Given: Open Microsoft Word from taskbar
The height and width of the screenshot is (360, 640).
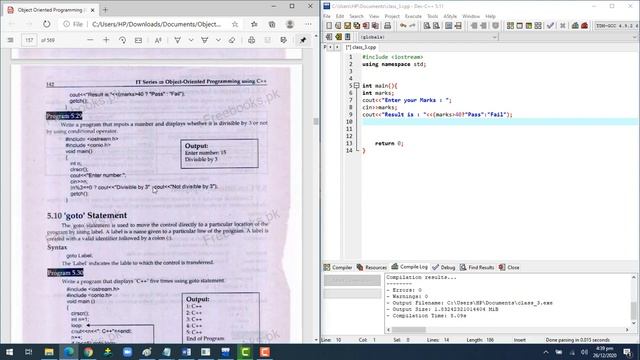Looking at the screenshot, I should [186, 351].
